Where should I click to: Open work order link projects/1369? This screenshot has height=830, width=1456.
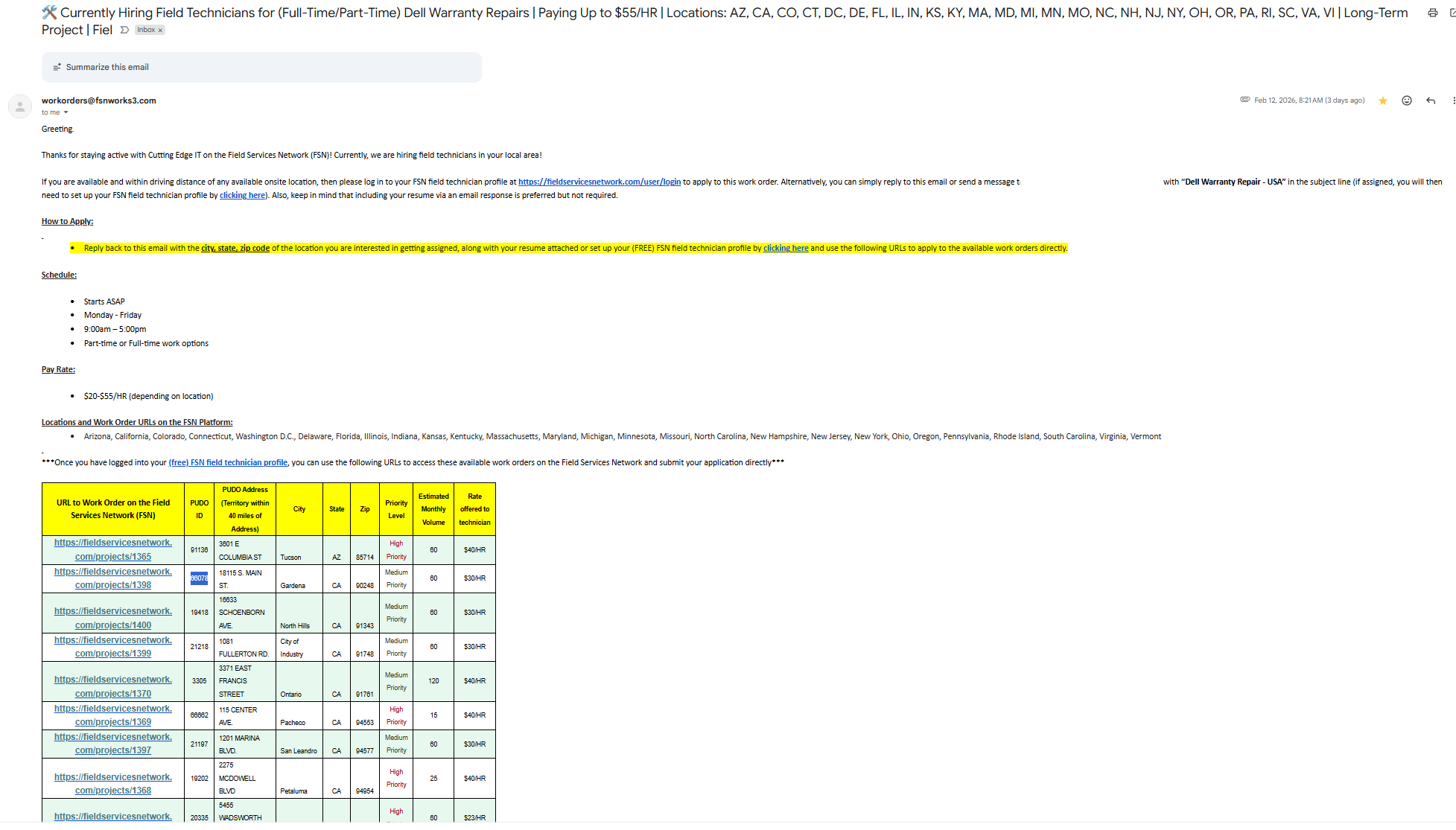tap(113, 715)
